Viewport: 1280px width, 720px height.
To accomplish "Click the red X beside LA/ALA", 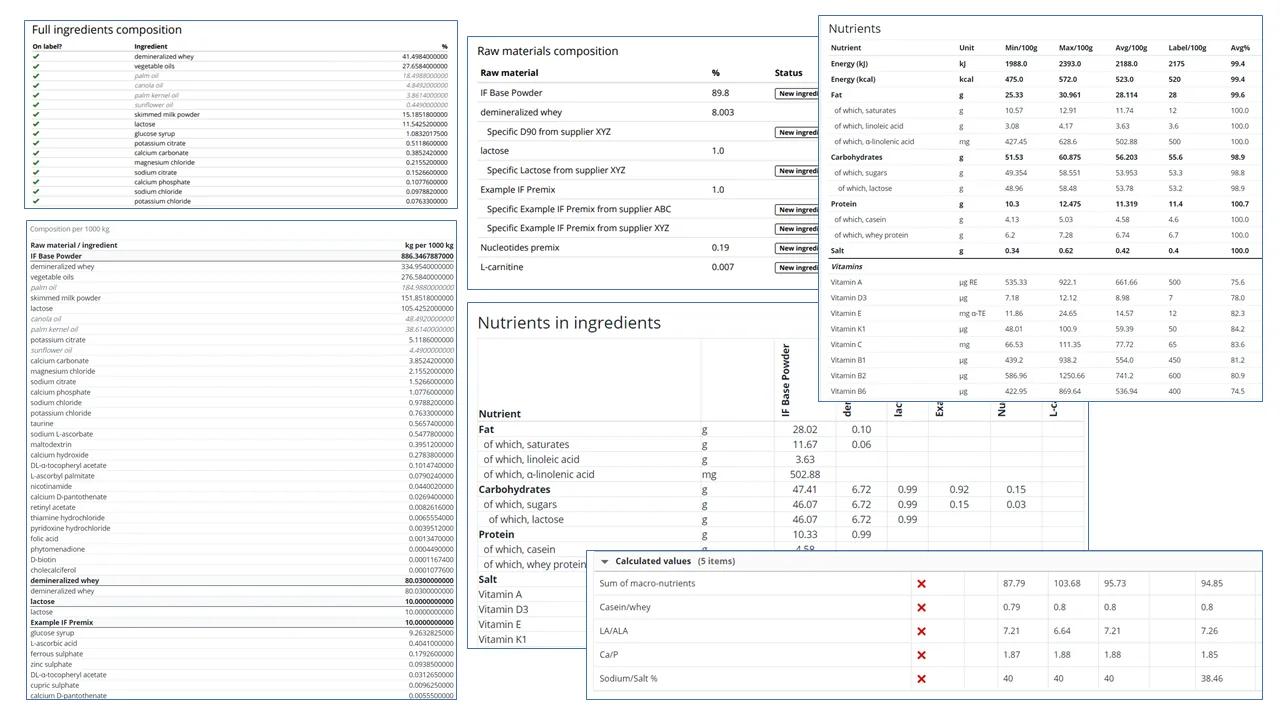I will [x=921, y=632].
